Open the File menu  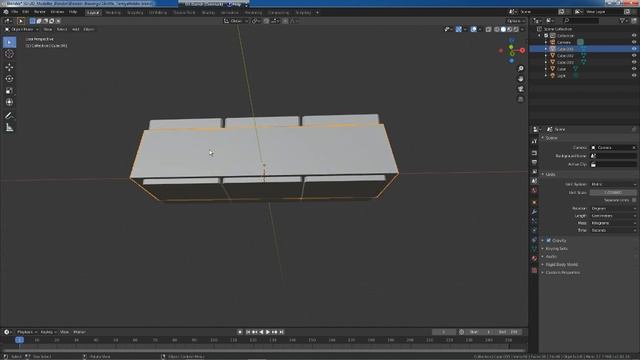point(15,12)
